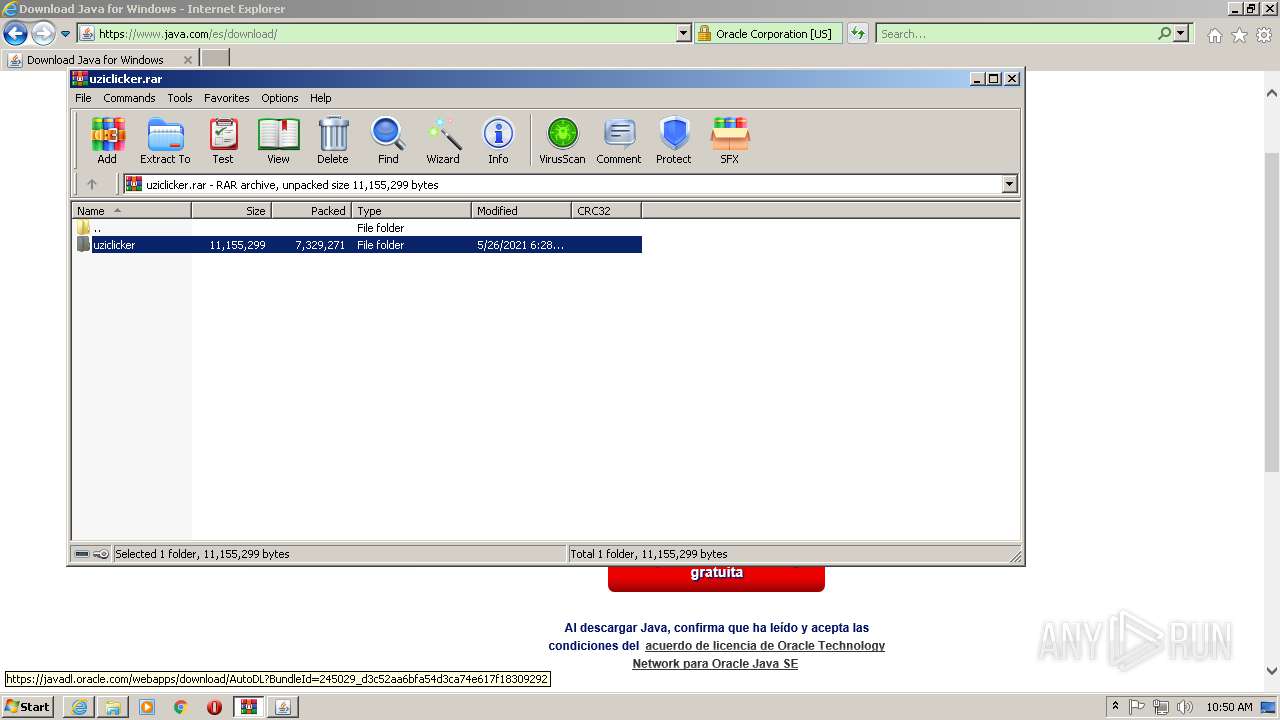
Task: Sort by the Type column header
Action: coord(412,211)
